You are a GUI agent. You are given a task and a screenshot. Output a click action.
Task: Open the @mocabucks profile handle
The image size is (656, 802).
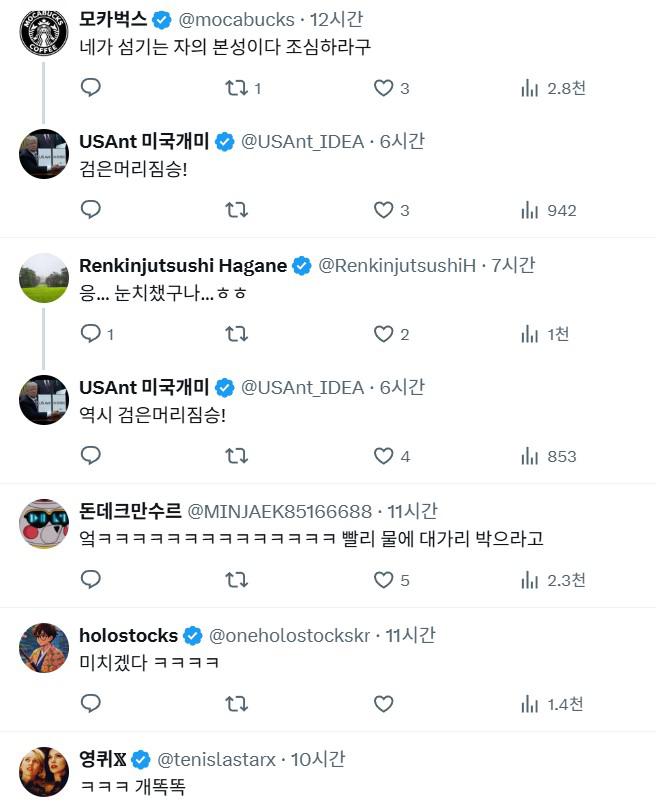[x=236, y=19]
